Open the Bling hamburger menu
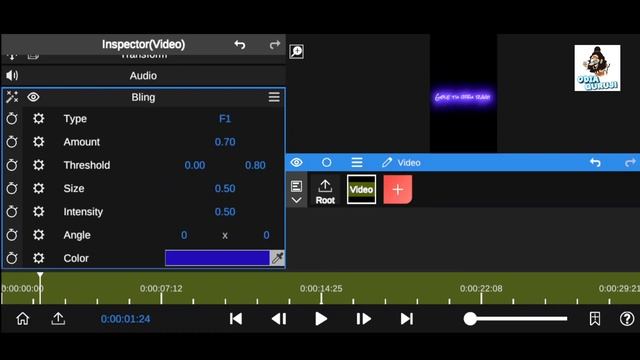 (x=274, y=97)
